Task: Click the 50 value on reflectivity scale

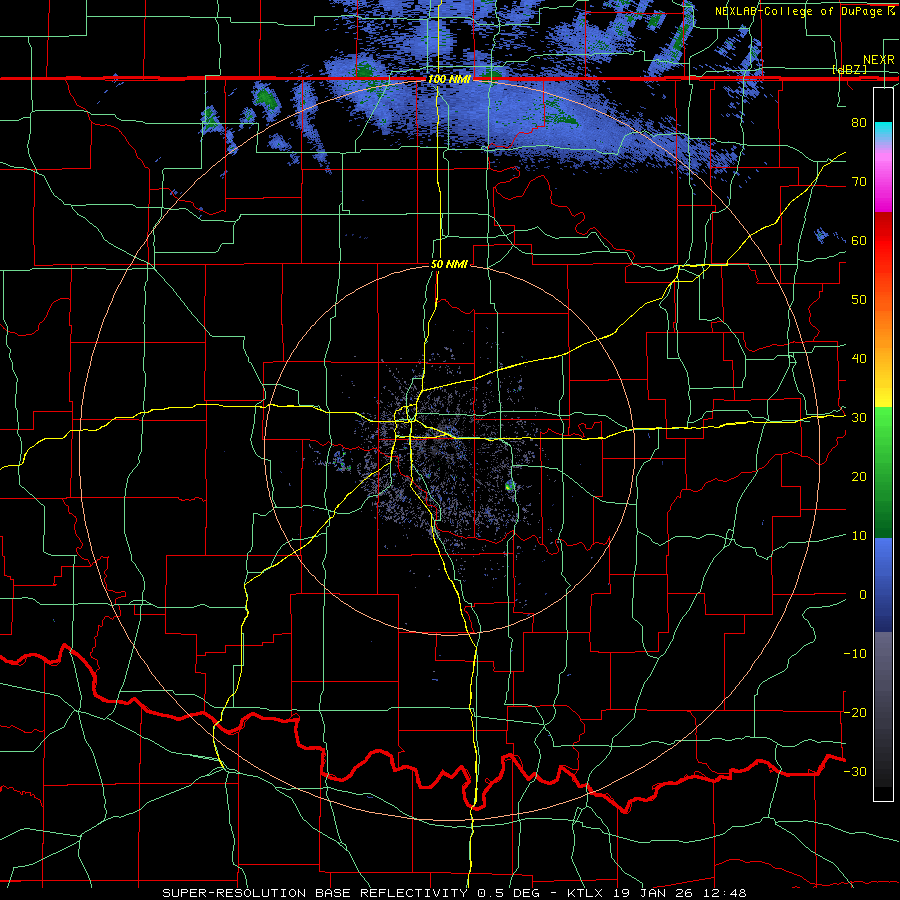Action: (859, 300)
